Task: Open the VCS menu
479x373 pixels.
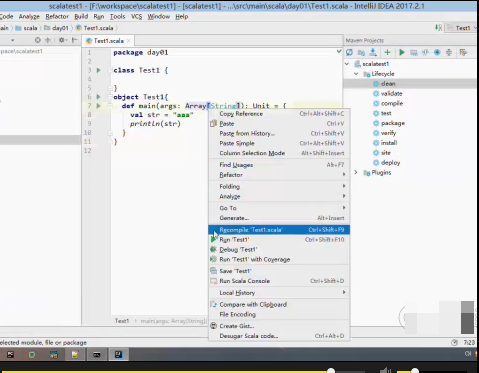Action: 136,16
